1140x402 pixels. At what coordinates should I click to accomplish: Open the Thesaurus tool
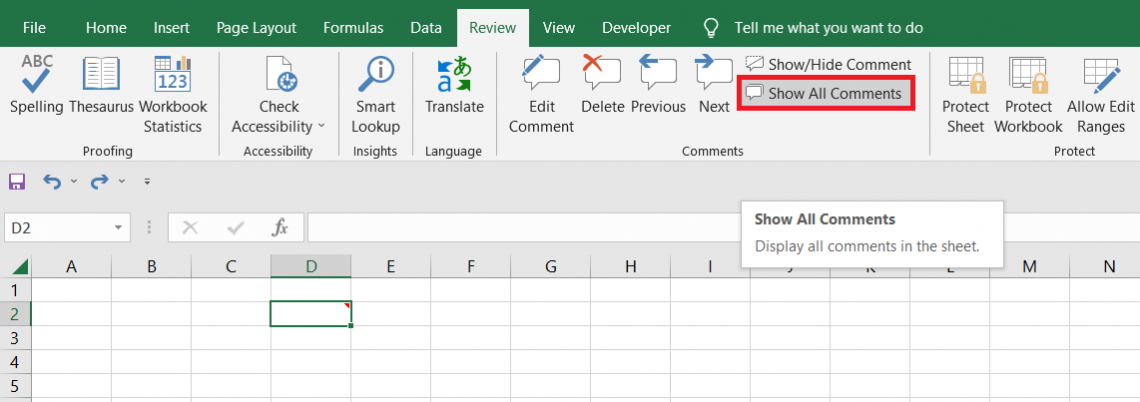[x=101, y=85]
